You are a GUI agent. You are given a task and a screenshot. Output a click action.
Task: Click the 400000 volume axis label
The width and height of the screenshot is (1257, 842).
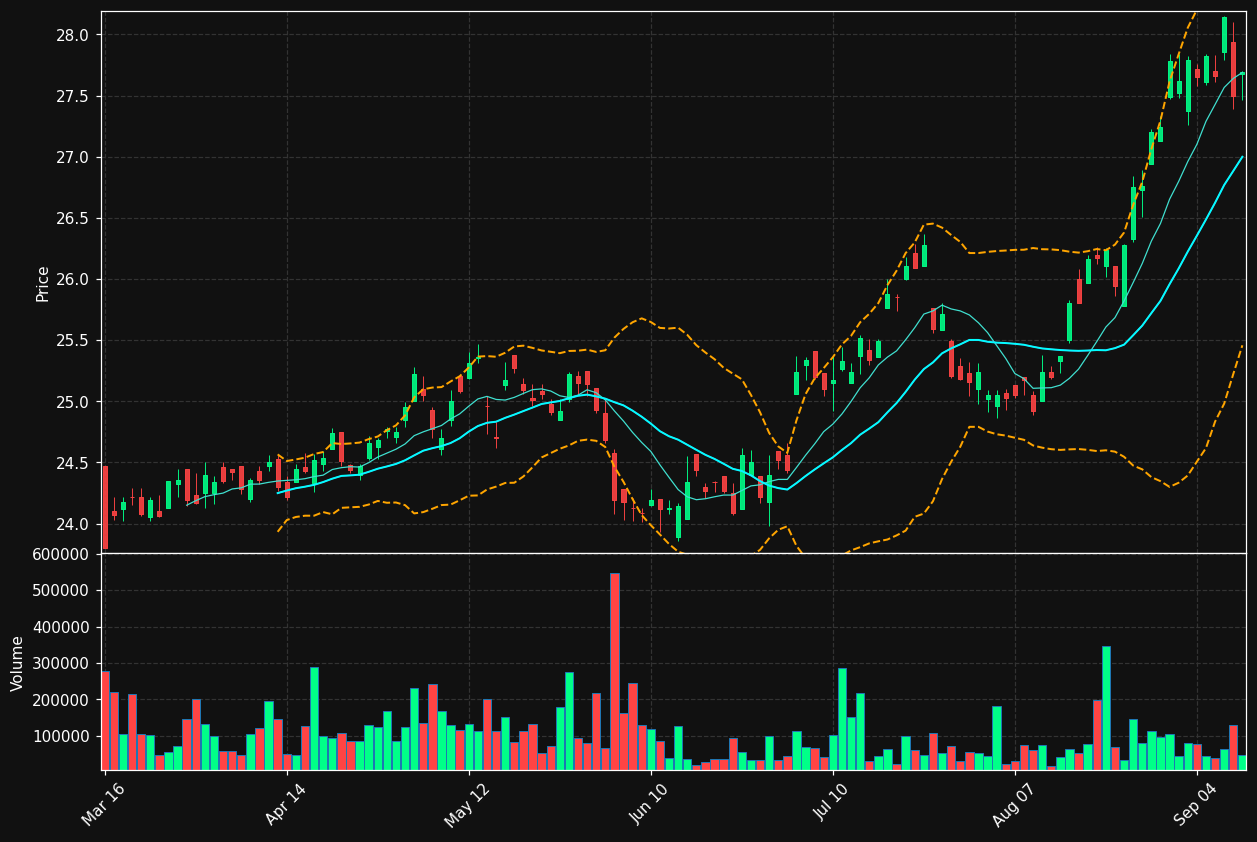click(x=61, y=628)
